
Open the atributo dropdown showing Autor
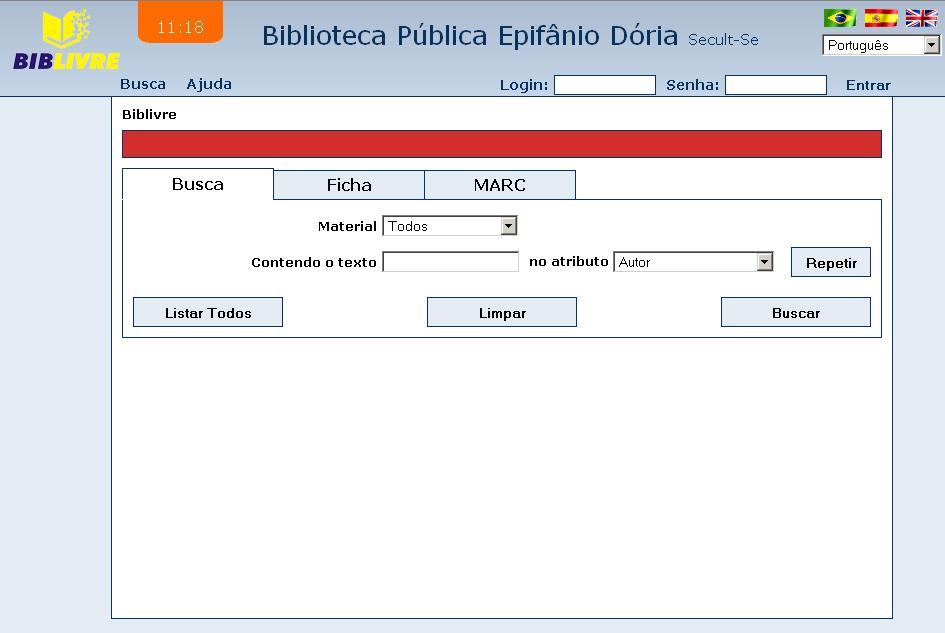[x=693, y=262]
